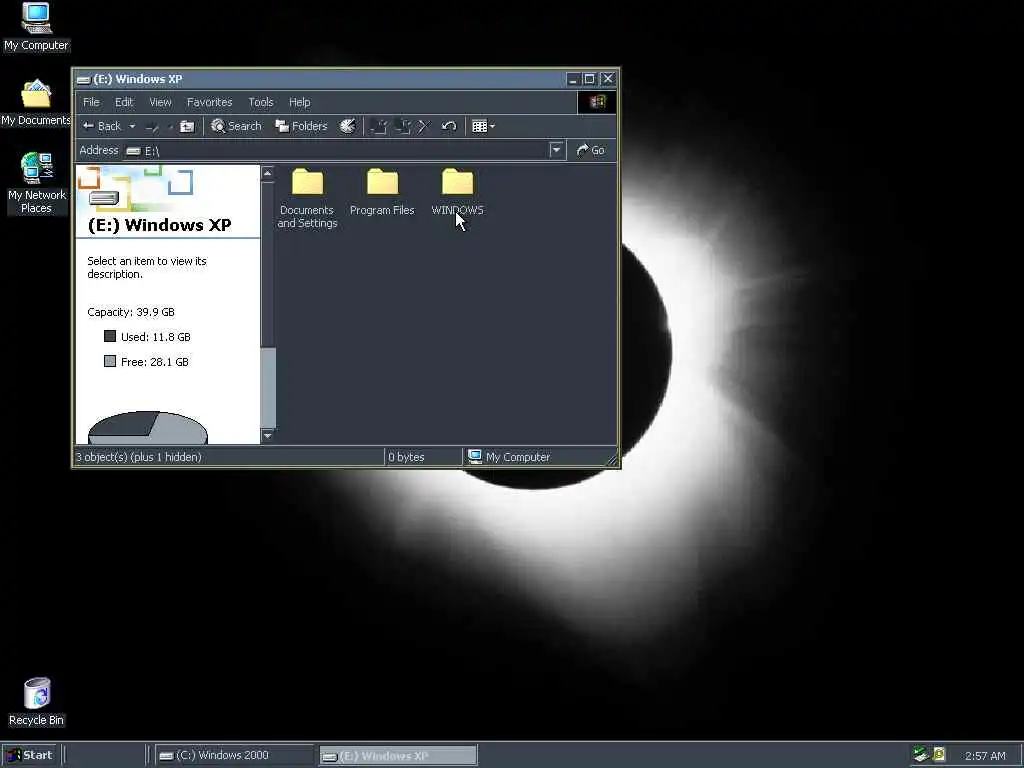Click the Undo toolbar icon
The image size is (1024, 768).
(x=449, y=126)
